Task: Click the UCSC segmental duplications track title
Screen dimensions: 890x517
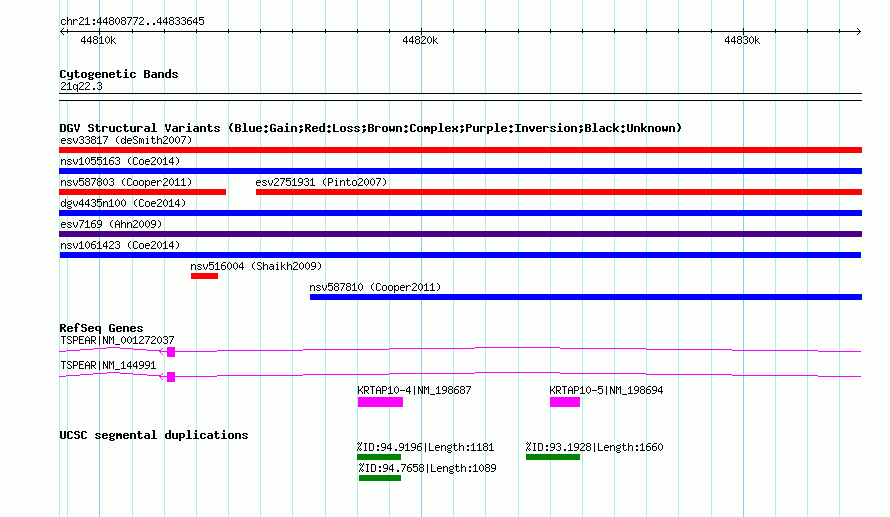Action: tap(154, 435)
